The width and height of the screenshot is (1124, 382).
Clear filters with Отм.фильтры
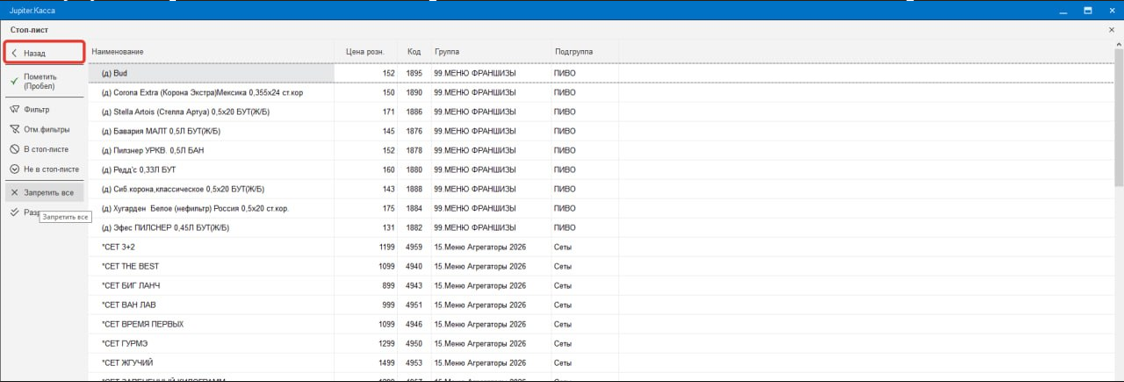[x=44, y=130]
